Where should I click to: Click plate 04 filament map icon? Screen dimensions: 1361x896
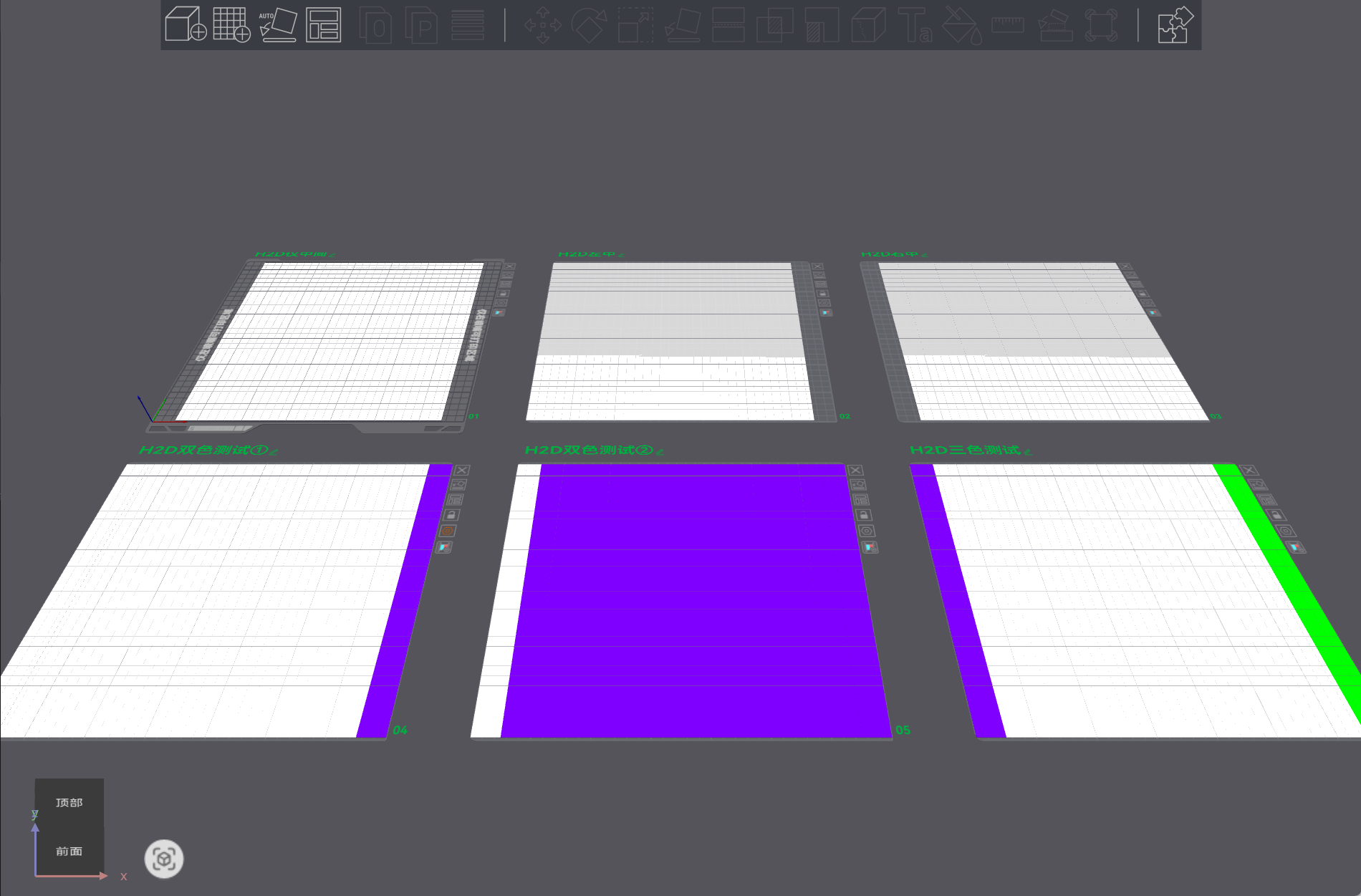pos(444,547)
